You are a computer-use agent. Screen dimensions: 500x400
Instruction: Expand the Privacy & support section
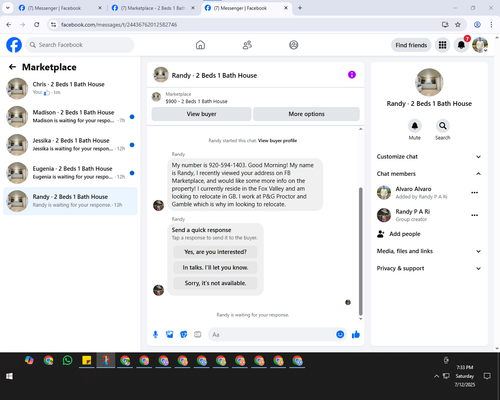pos(429,268)
